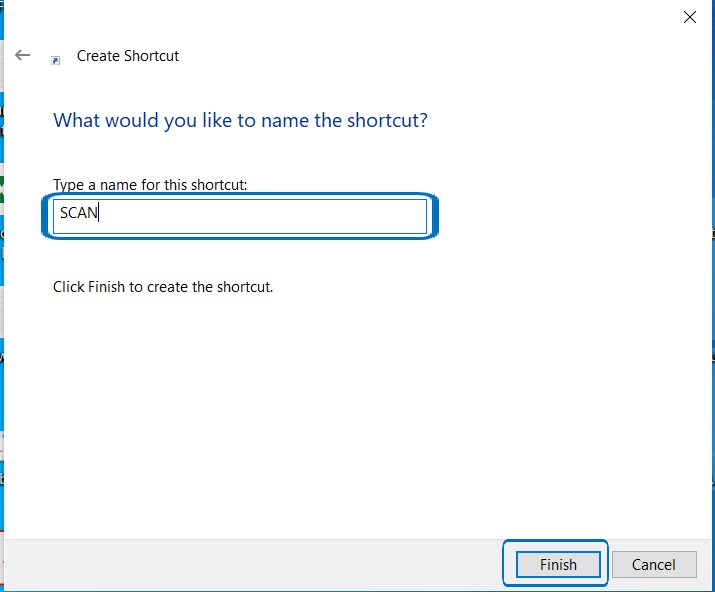Click the heading "What would you like to name the shortcut?"

240,121
